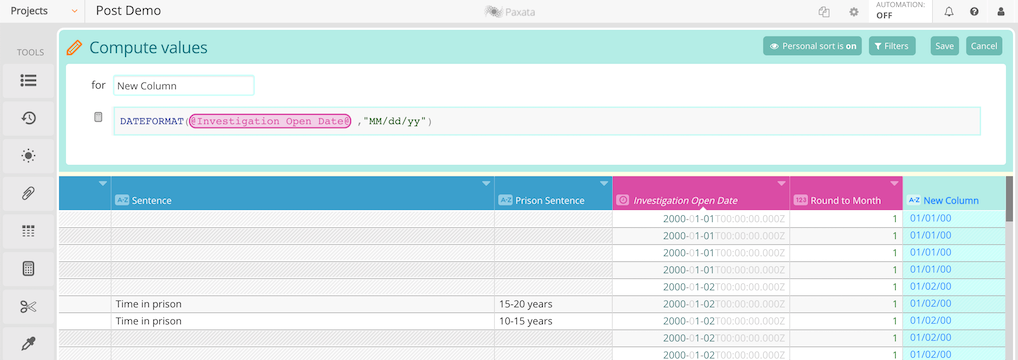Image resolution: width=1018 pixels, height=360 pixels.
Task: Click Round to Month value in first row
Action: [x=846, y=218]
